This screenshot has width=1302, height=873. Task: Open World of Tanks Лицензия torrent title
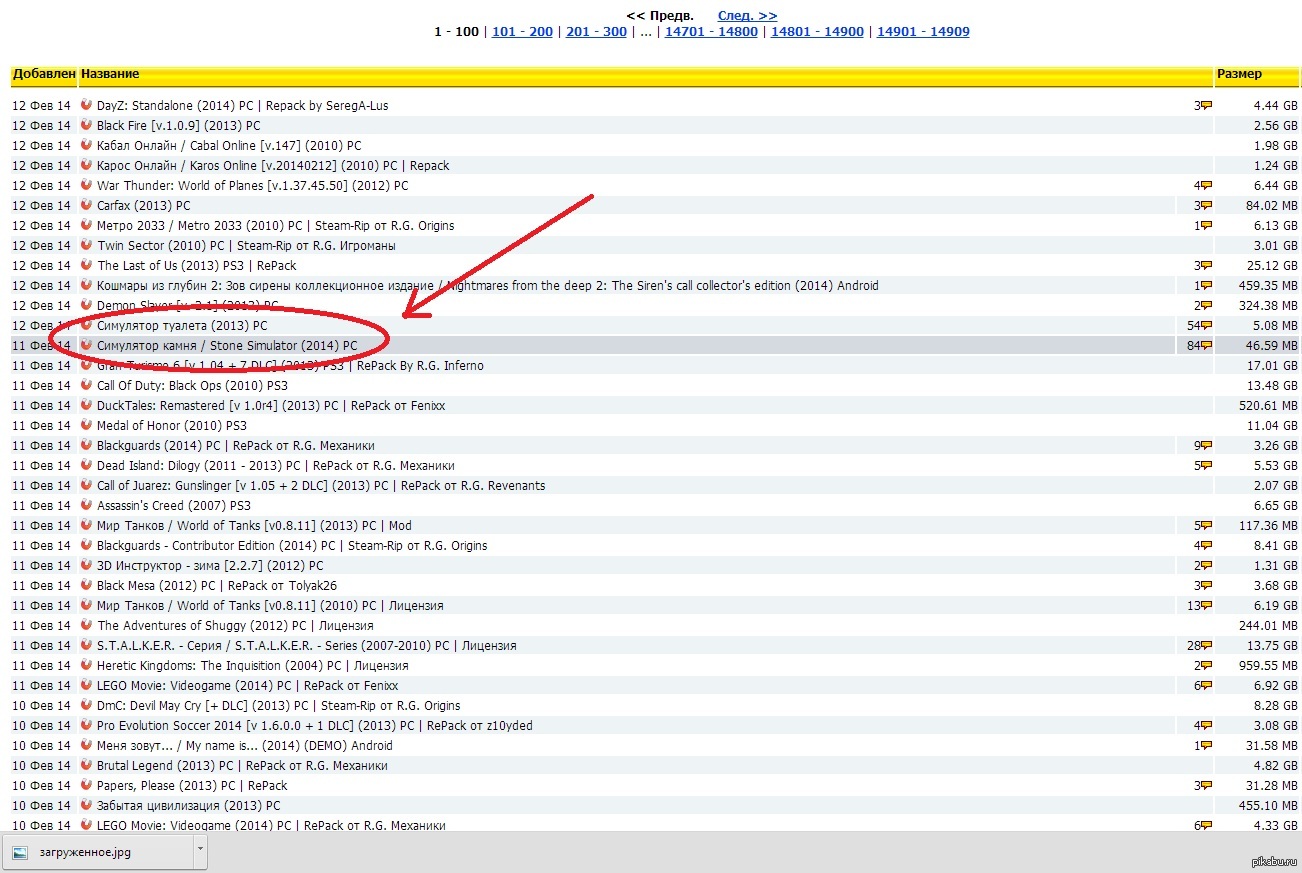270,605
